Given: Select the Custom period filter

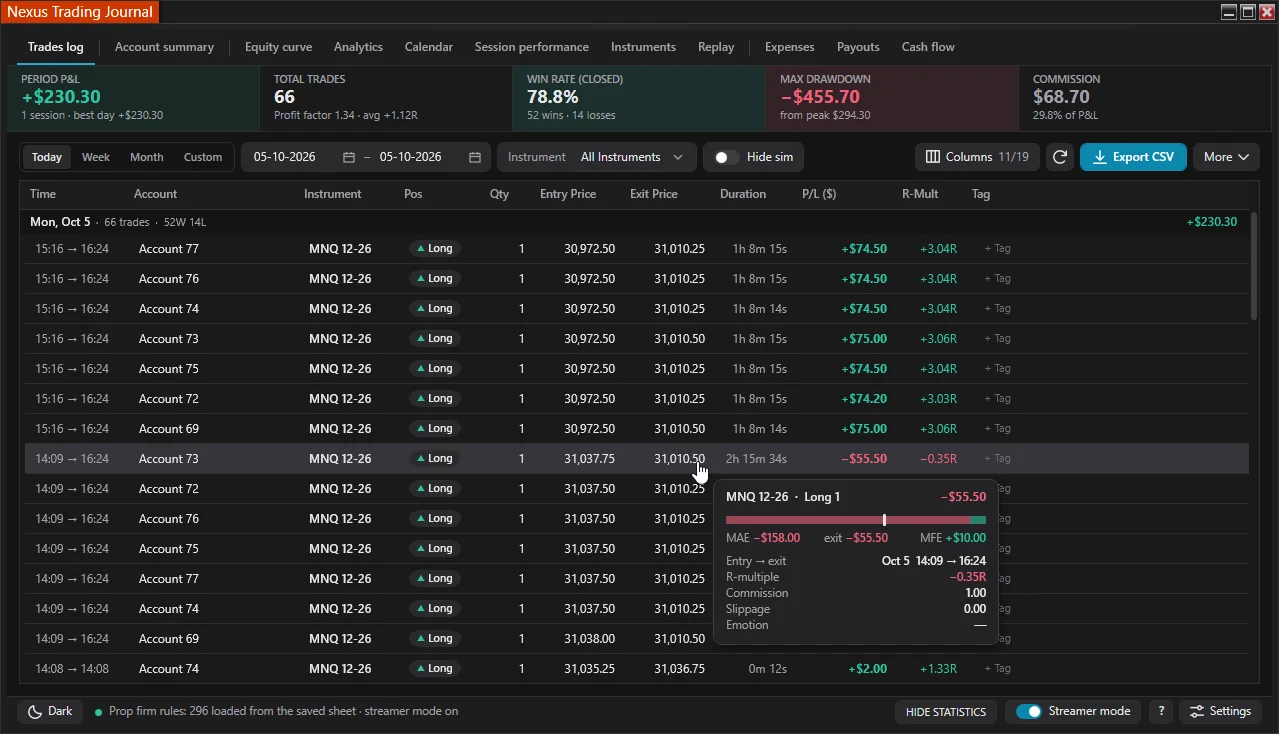Looking at the screenshot, I should click(x=203, y=157).
